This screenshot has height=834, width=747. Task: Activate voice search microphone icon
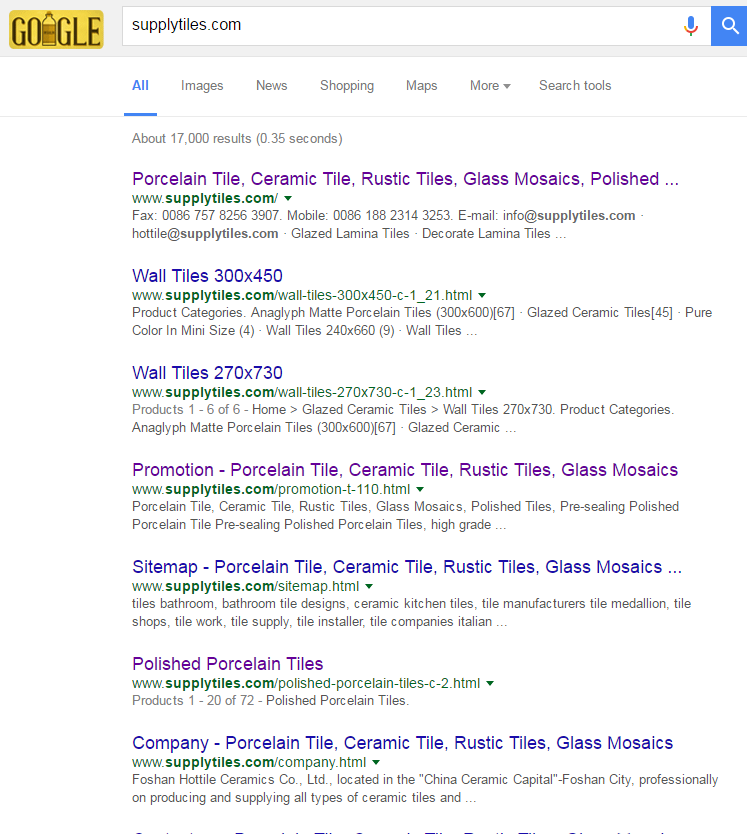pyautogui.click(x=691, y=26)
